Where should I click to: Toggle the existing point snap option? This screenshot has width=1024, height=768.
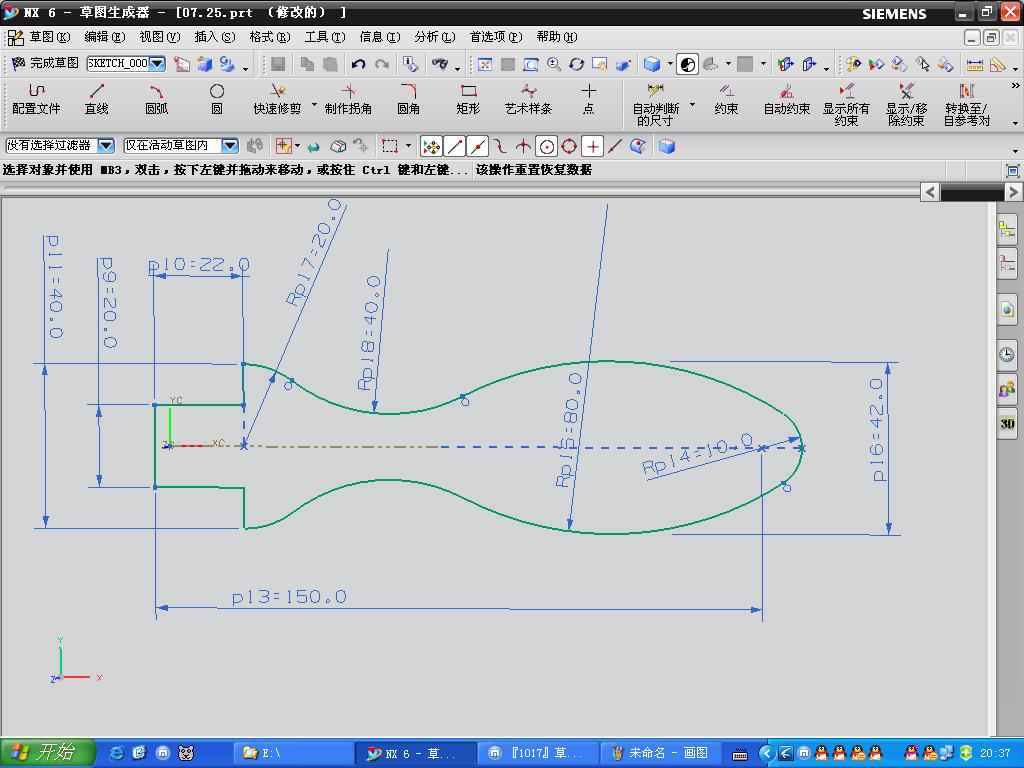(x=593, y=146)
